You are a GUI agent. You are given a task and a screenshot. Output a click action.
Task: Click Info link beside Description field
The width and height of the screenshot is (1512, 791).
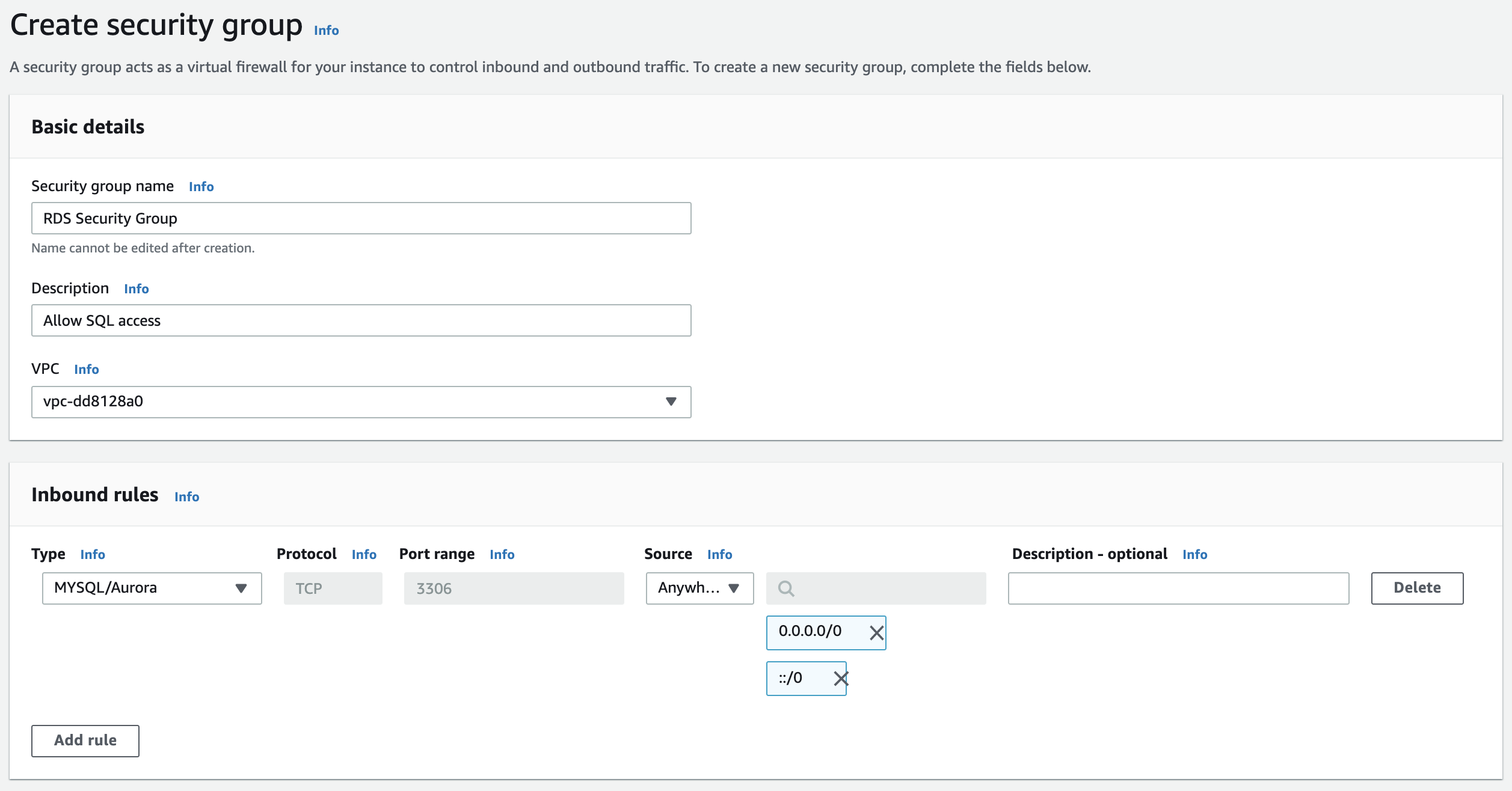click(136, 289)
